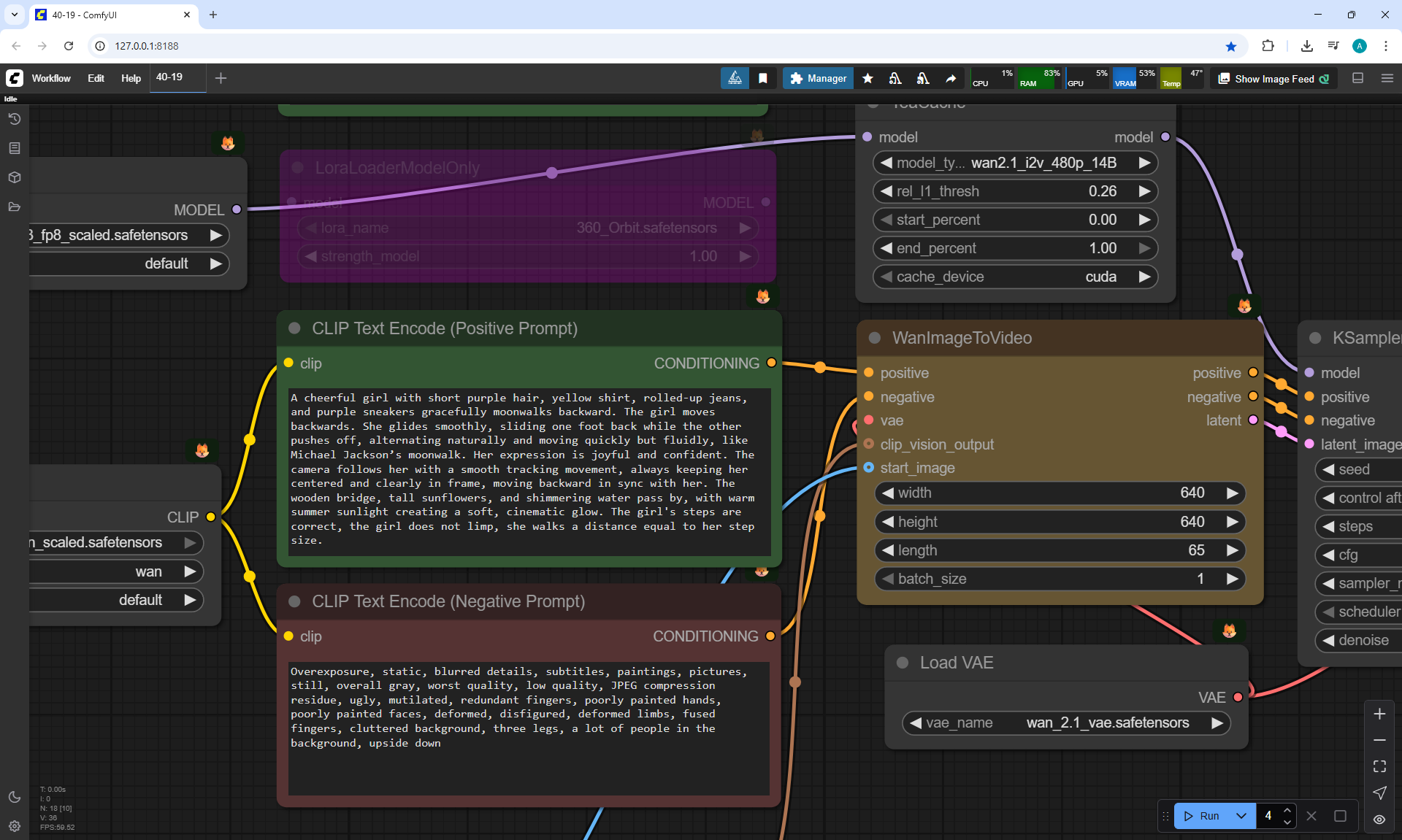Screen dimensions: 1402x840
Task: Collapse the WanImageToVideo node via its dot
Action: (x=875, y=338)
